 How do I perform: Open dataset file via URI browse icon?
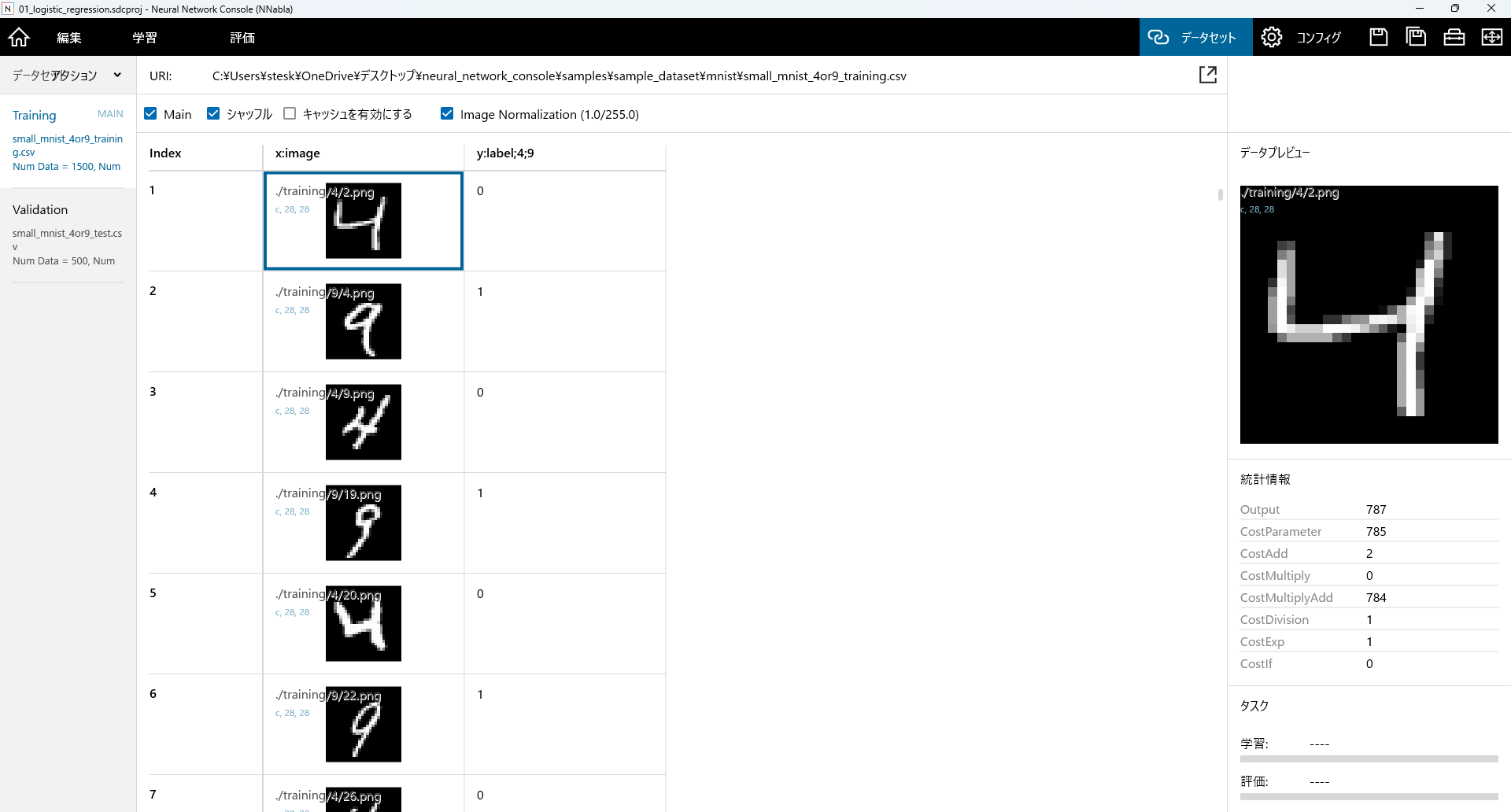pyautogui.click(x=1207, y=75)
